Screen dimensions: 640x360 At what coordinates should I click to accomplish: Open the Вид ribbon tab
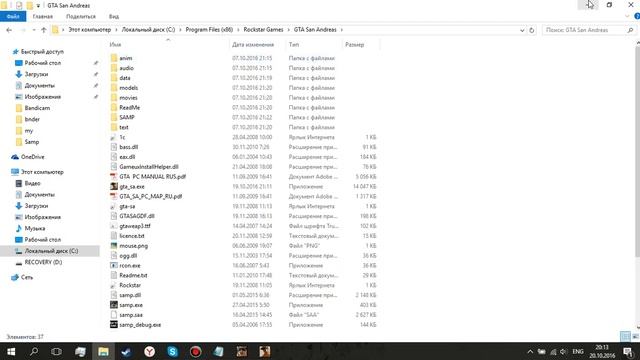(x=114, y=16)
